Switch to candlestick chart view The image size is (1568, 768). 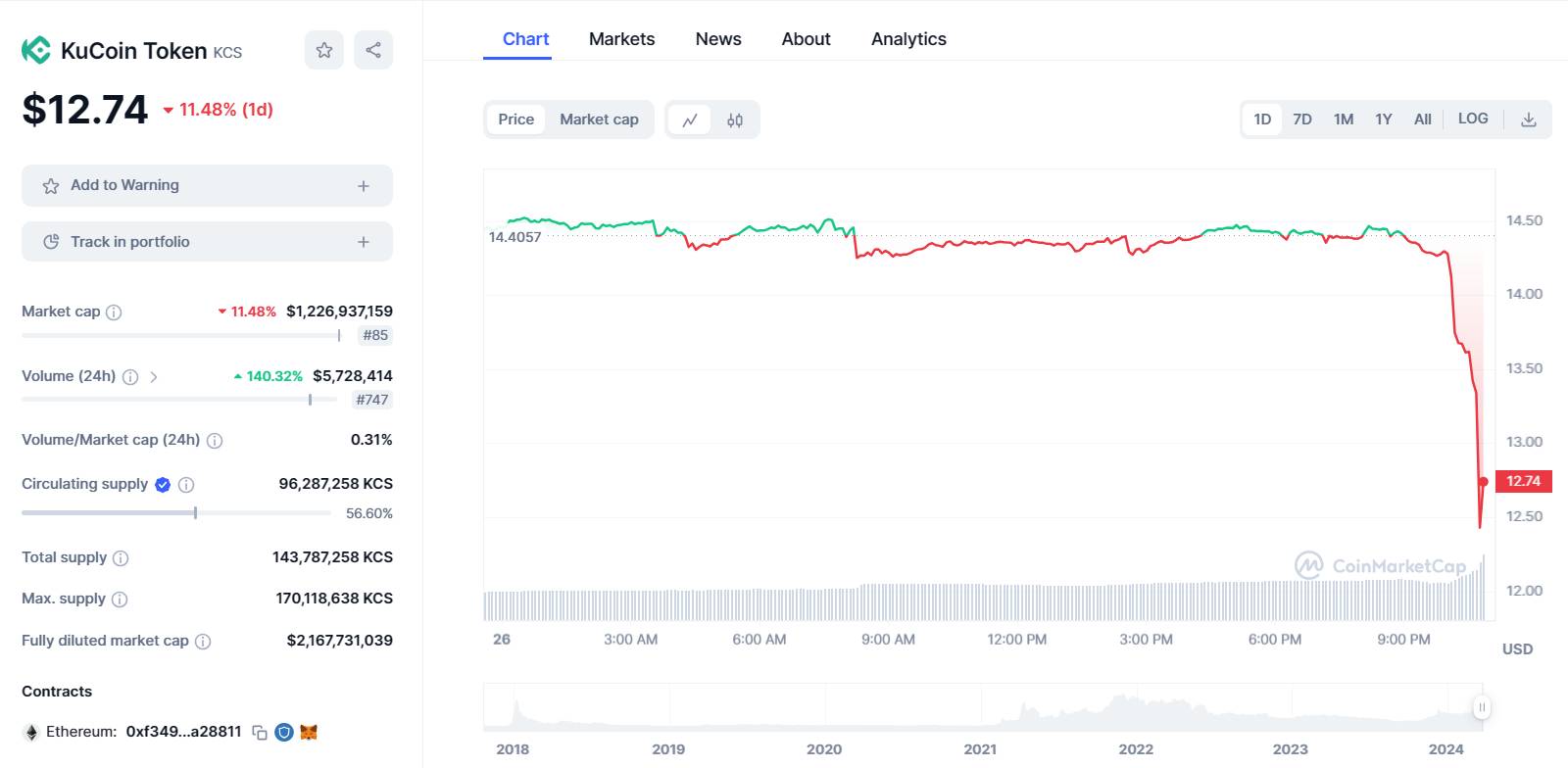(735, 120)
